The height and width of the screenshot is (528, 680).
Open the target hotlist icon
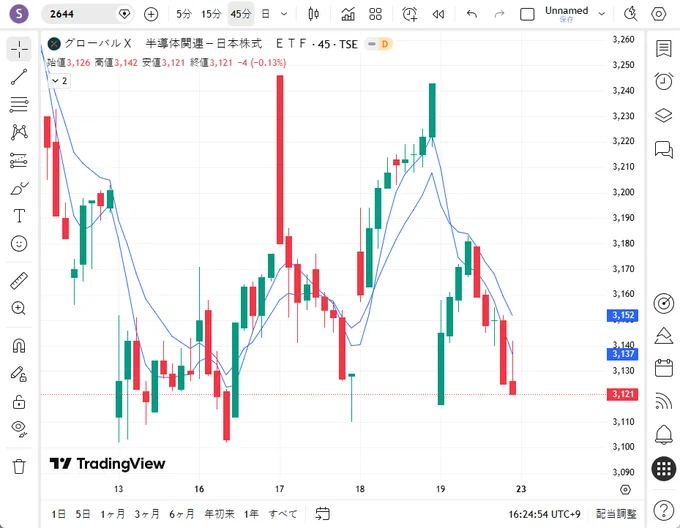664,303
